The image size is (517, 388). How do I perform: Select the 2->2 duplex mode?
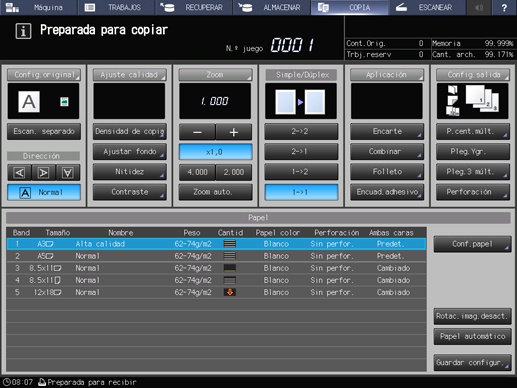tap(301, 131)
